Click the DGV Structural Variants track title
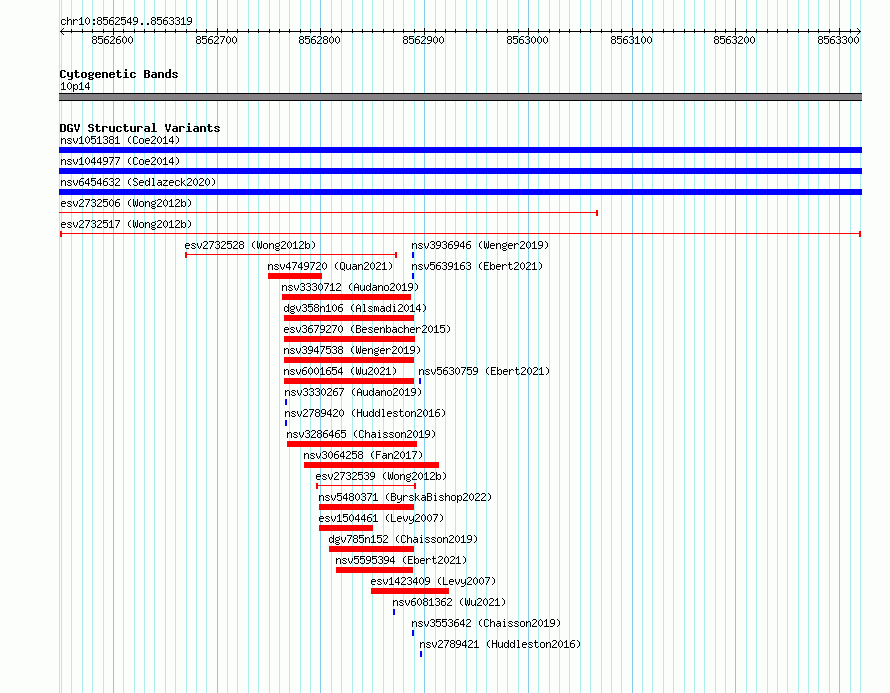 [140, 128]
